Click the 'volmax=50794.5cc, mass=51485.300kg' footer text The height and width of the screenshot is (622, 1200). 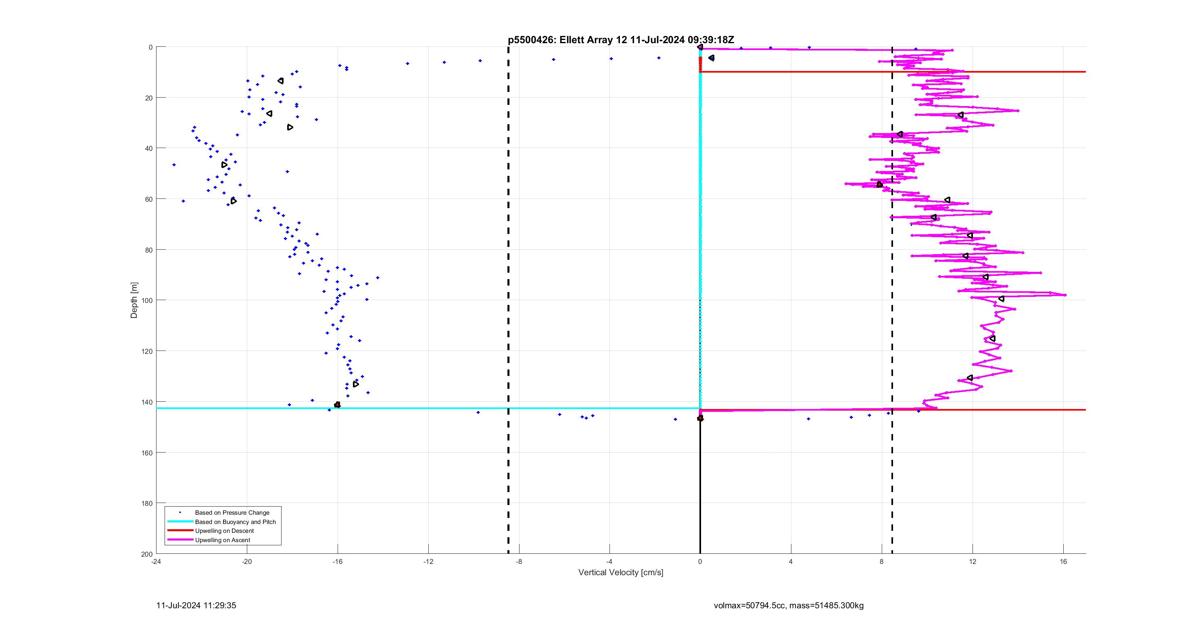789,605
